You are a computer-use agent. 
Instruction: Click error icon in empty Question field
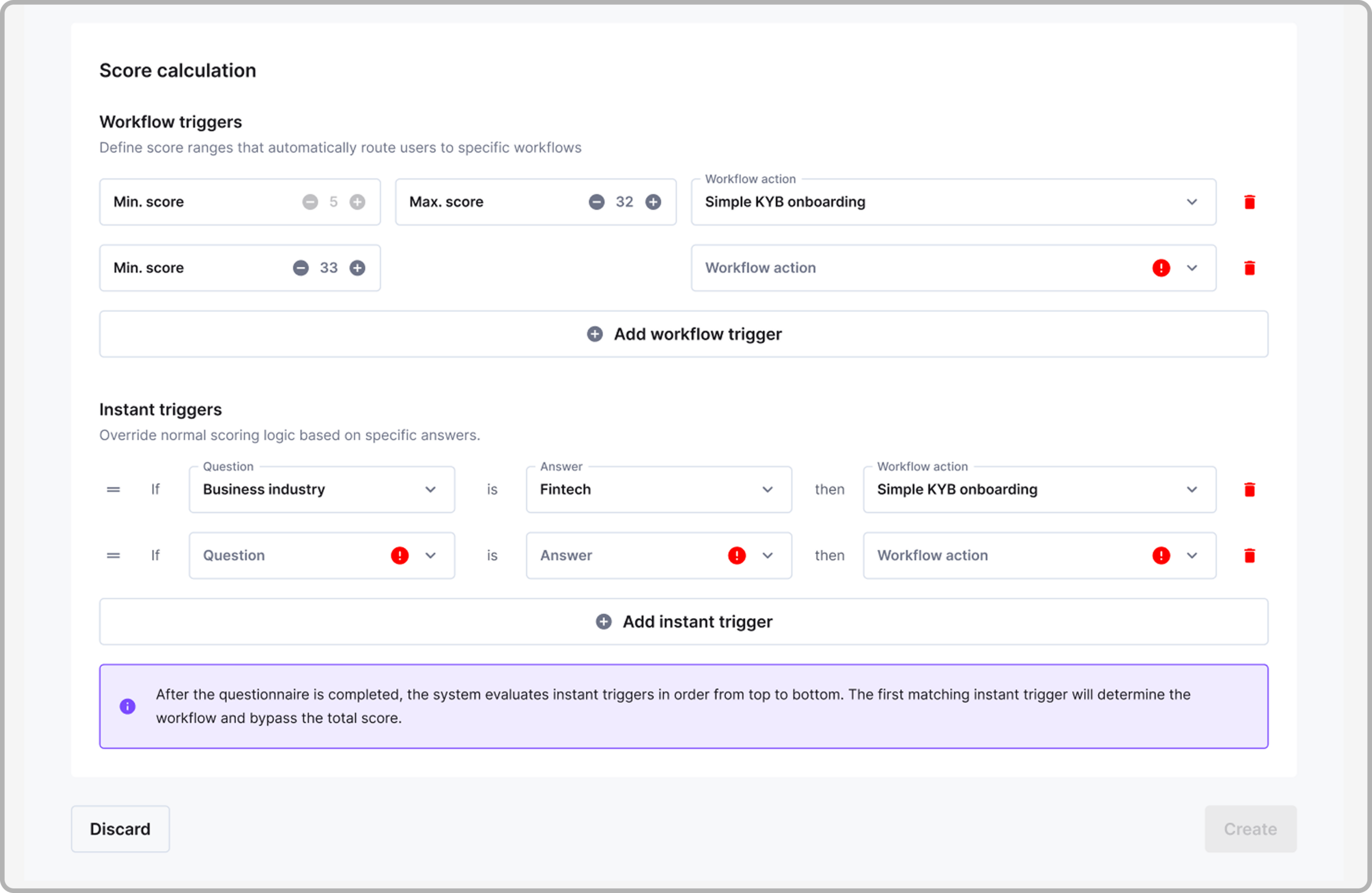[x=399, y=556]
